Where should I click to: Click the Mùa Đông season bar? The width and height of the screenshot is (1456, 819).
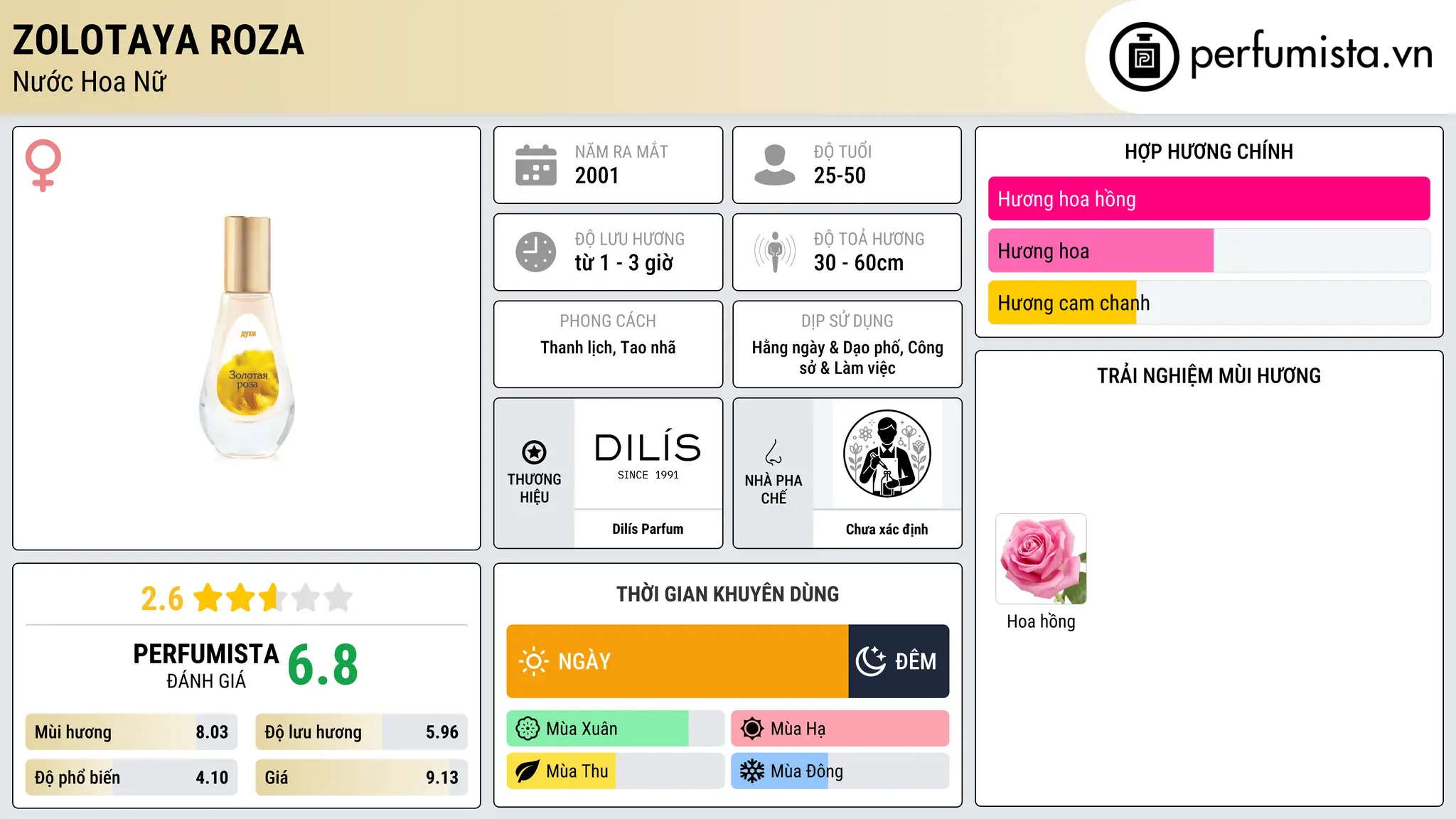[x=840, y=771]
